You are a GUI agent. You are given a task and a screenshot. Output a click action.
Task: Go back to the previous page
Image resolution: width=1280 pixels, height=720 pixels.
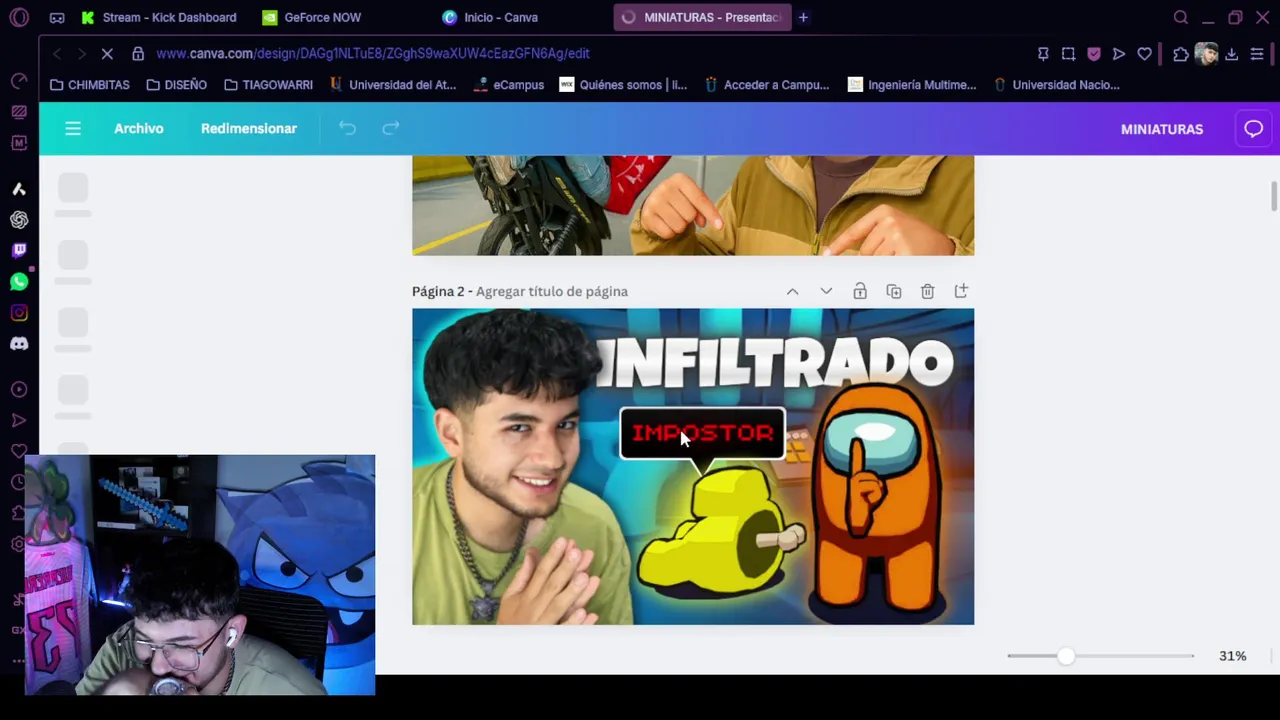57,53
